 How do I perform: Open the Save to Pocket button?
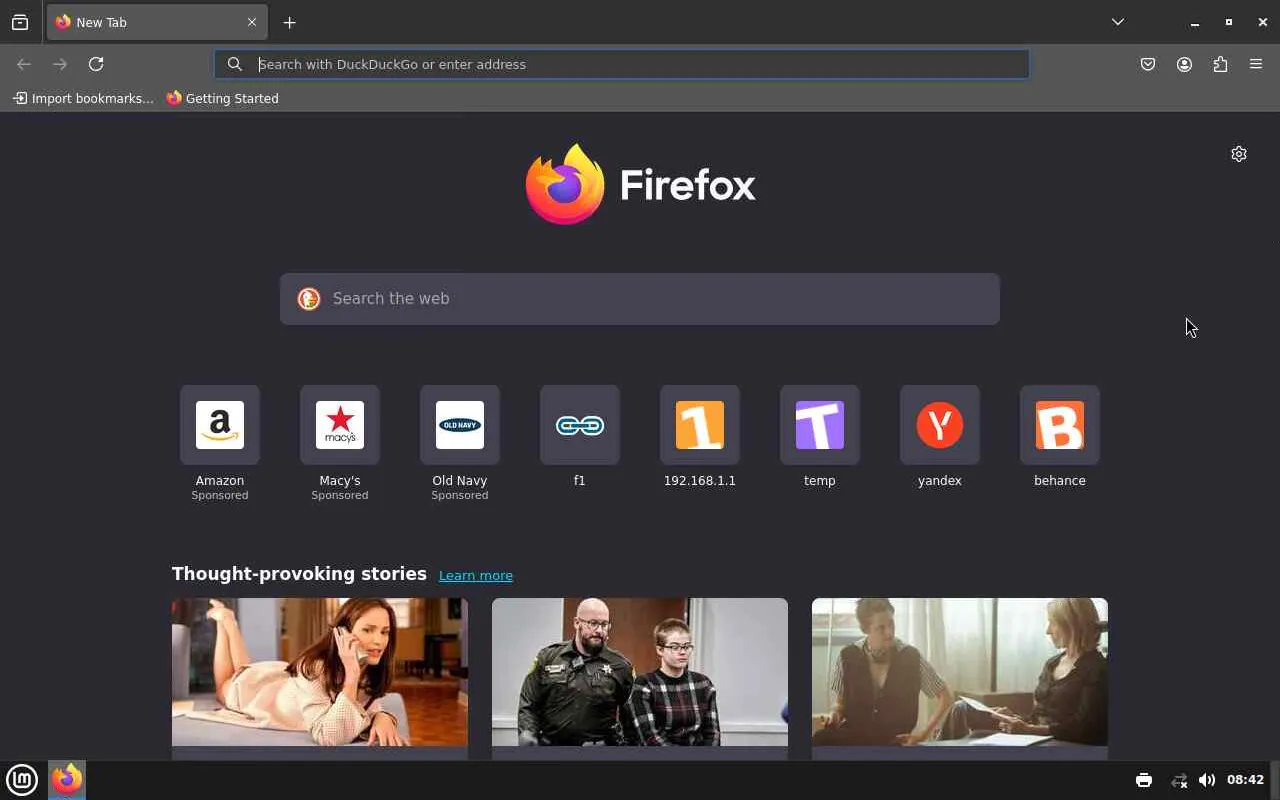coord(1148,64)
